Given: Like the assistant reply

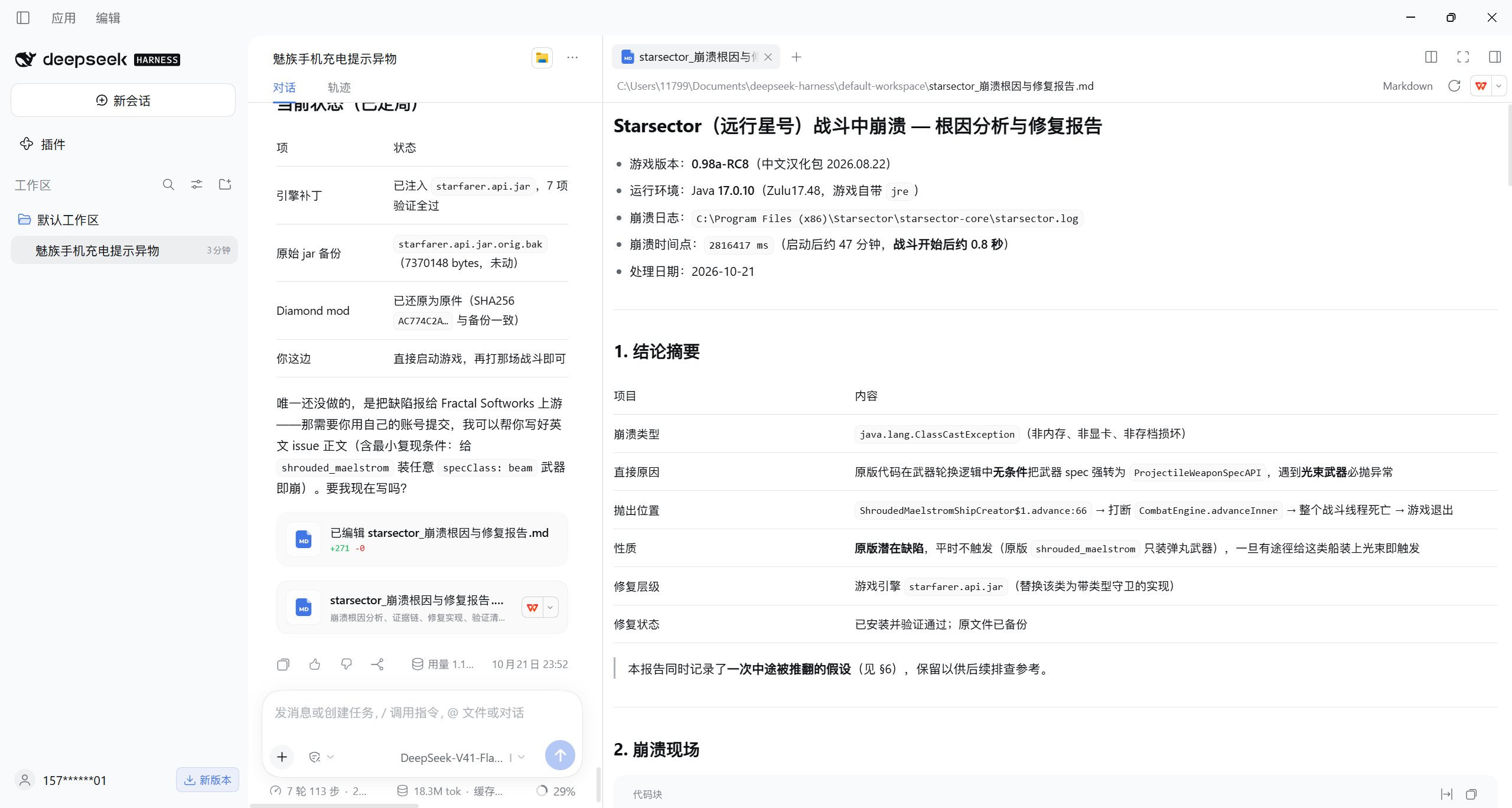Looking at the screenshot, I should tap(315, 664).
